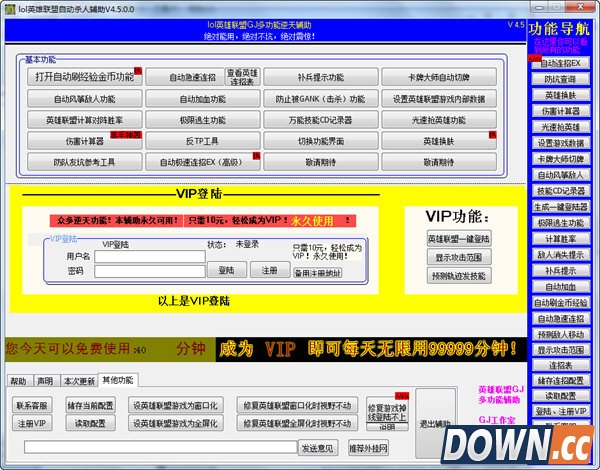Screen dimensions: 600x470
Task: Switch to the 帮助 tab
Action: [x=19, y=381]
